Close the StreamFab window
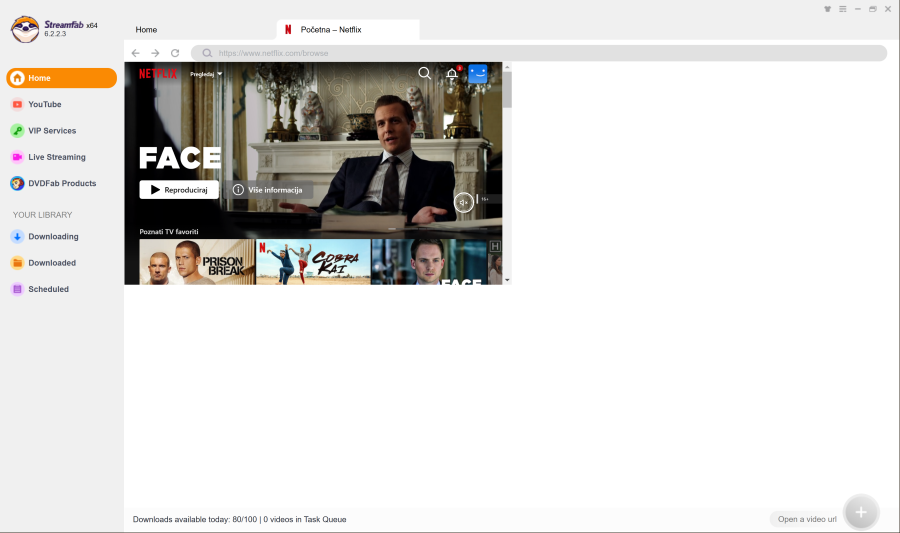Viewport: 900px width, 533px height. point(887,9)
